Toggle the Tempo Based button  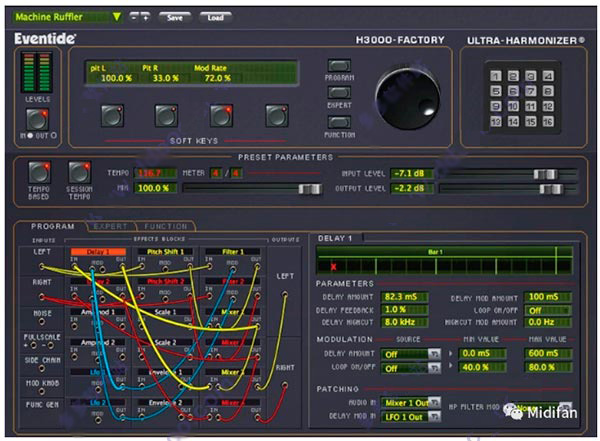[x=39, y=172]
